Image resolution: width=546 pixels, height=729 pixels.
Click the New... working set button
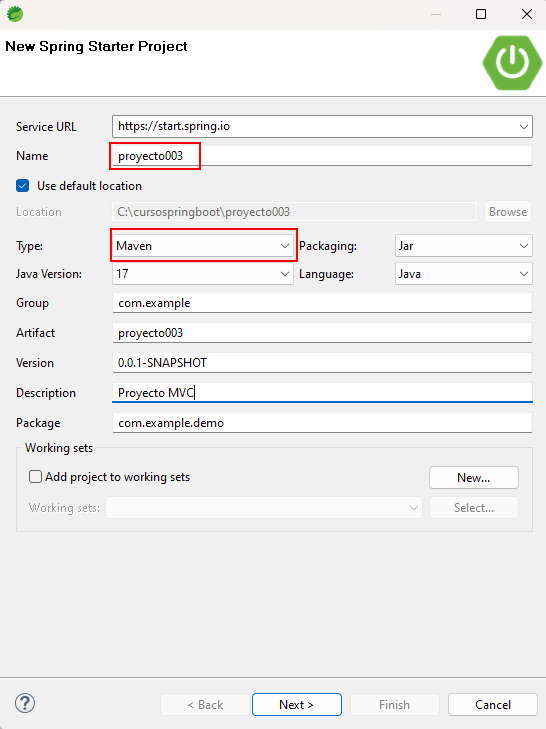pyautogui.click(x=473, y=477)
